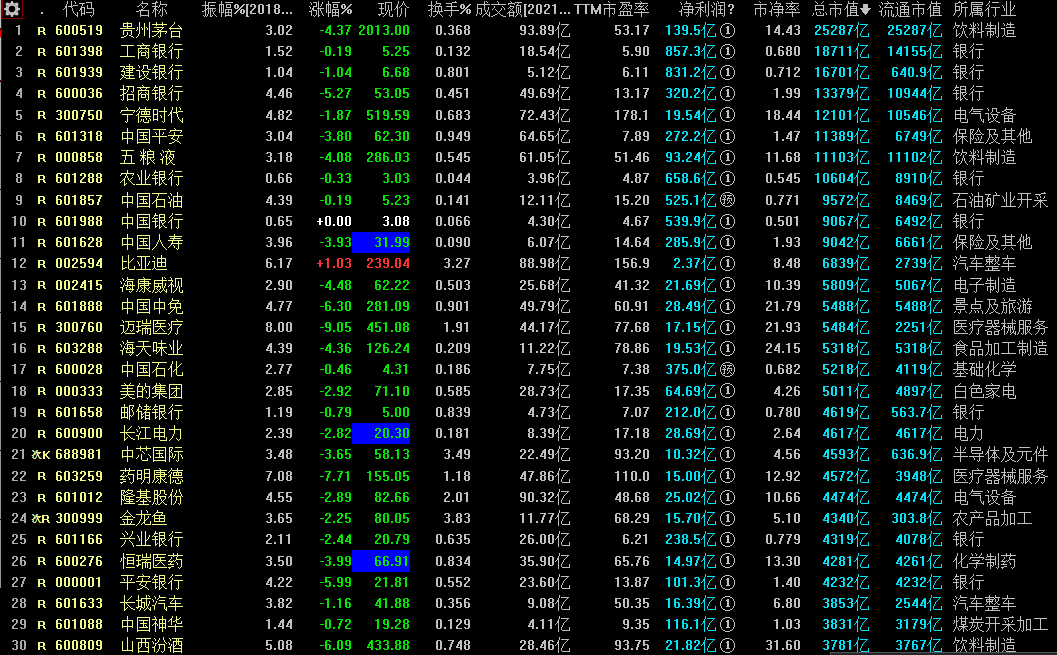The height and width of the screenshot is (655, 1057).
Task: Click the circled 1 icon in 平安银行 row
Action: (727, 582)
